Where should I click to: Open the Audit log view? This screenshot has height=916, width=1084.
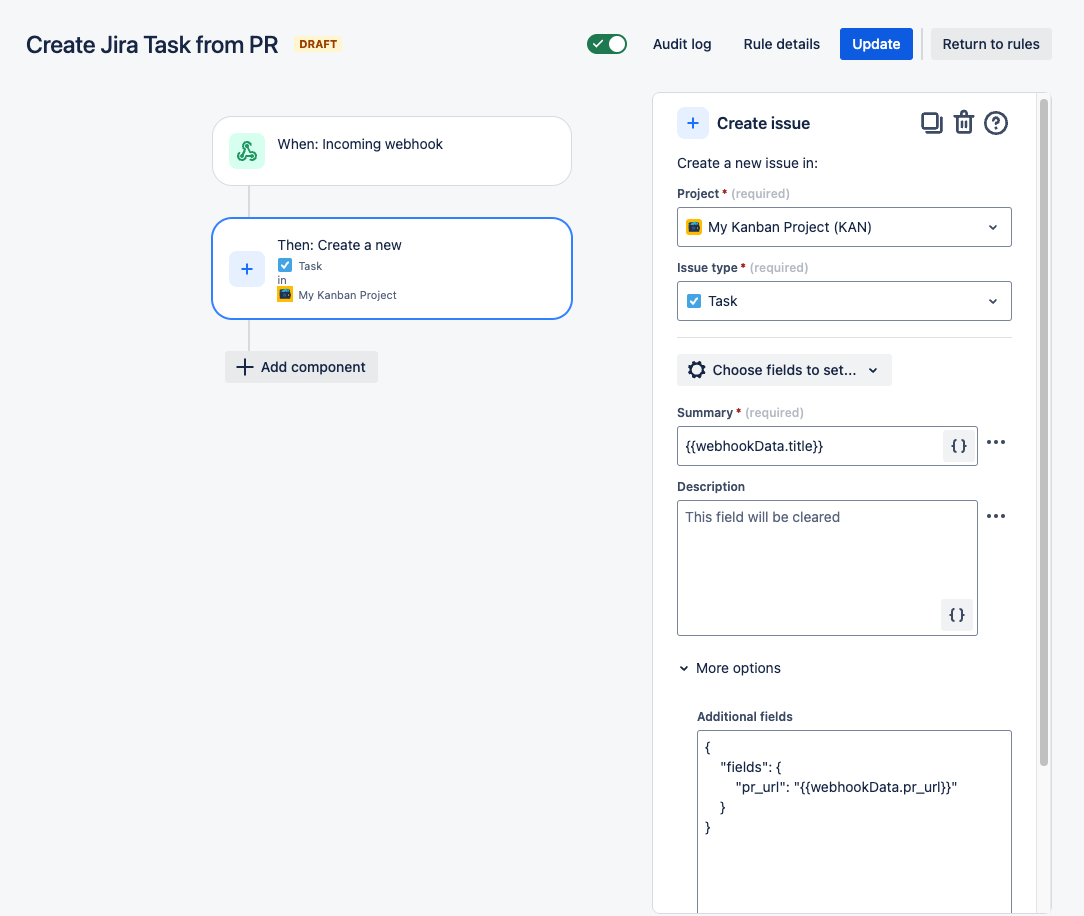point(681,44)
